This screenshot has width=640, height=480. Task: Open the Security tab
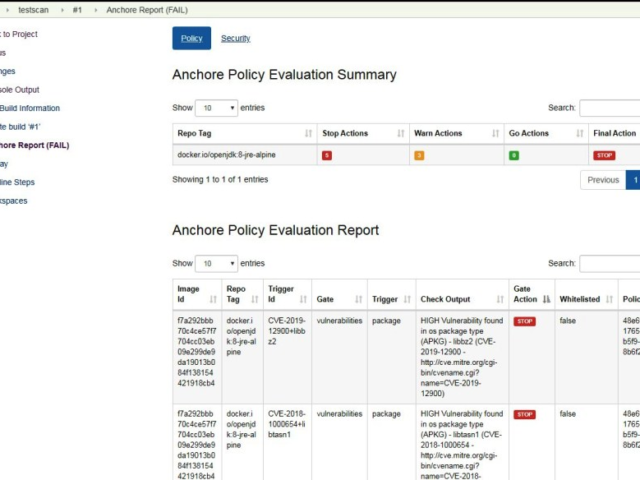[236, 38]
